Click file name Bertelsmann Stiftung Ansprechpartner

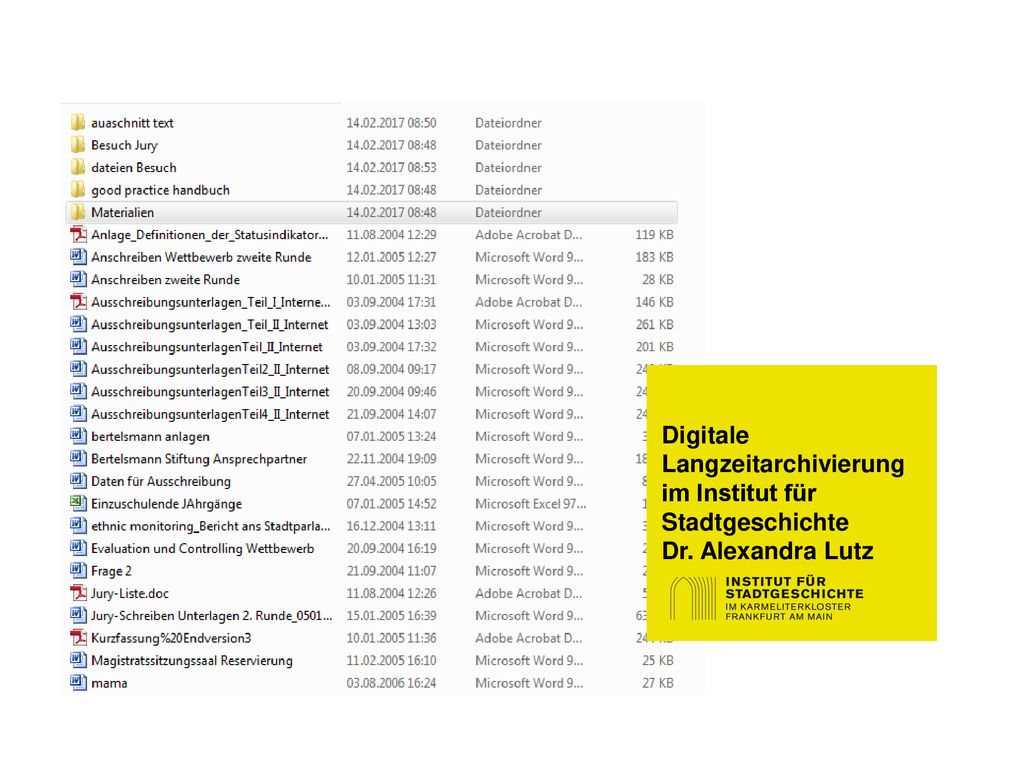pyautogui.click(x=199, y=459)
